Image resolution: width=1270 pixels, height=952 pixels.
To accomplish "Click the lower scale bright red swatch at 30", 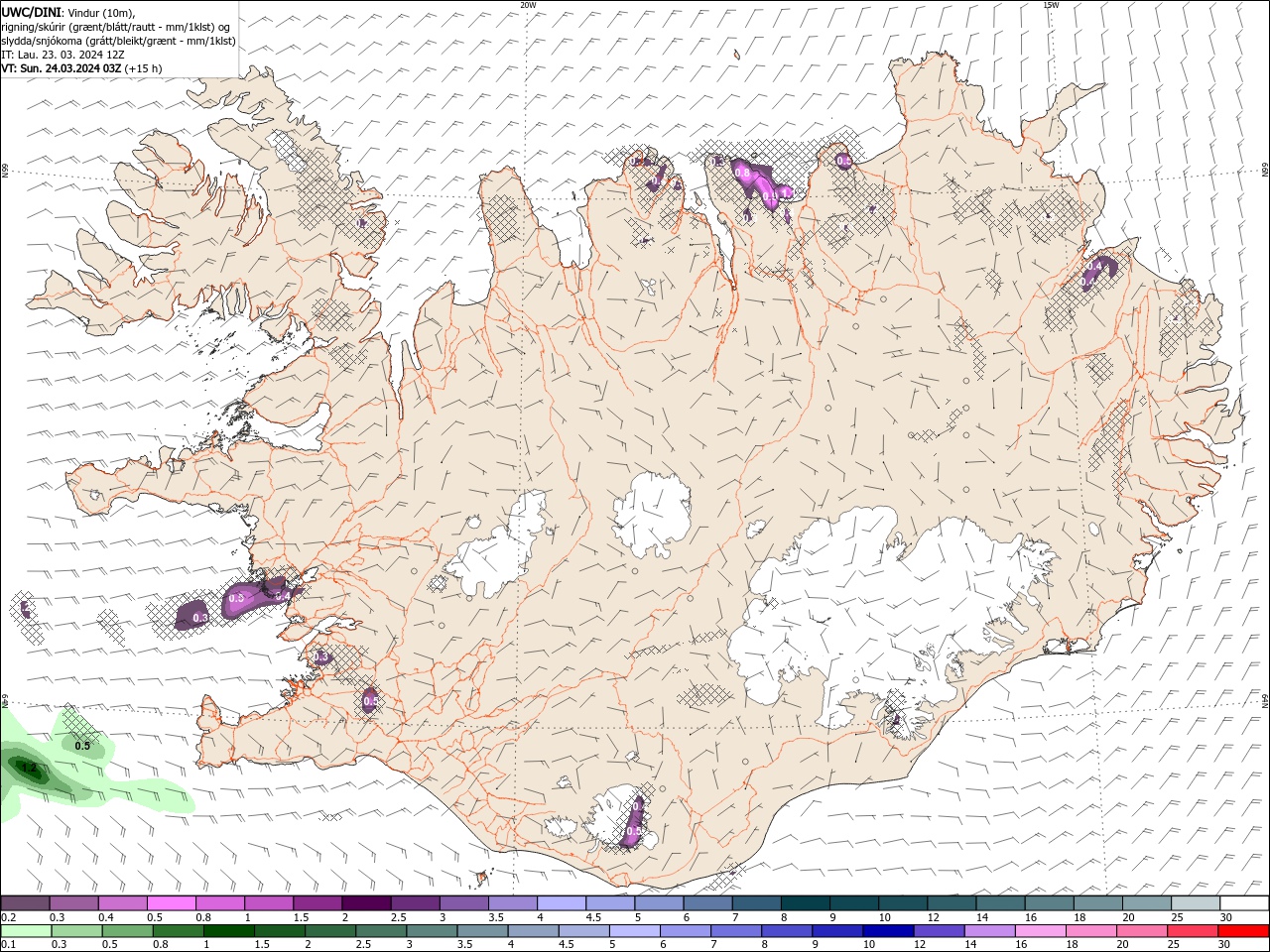I will pos(1243,931).
